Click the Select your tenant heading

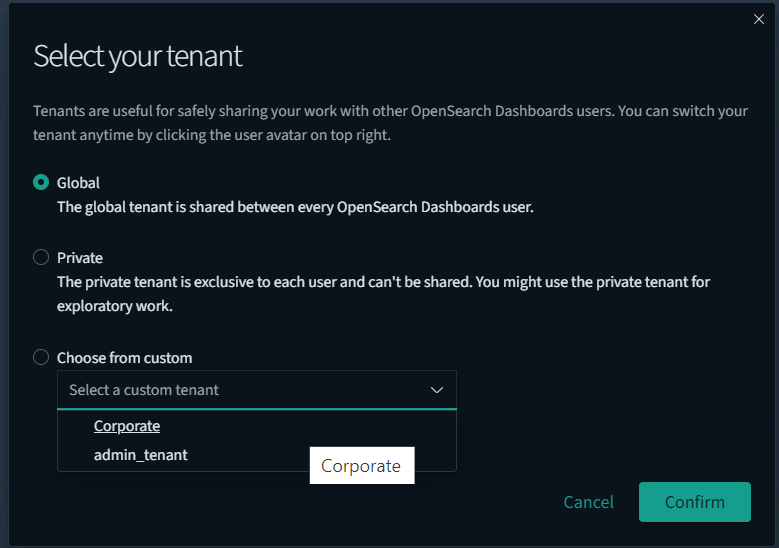point(138,56)
